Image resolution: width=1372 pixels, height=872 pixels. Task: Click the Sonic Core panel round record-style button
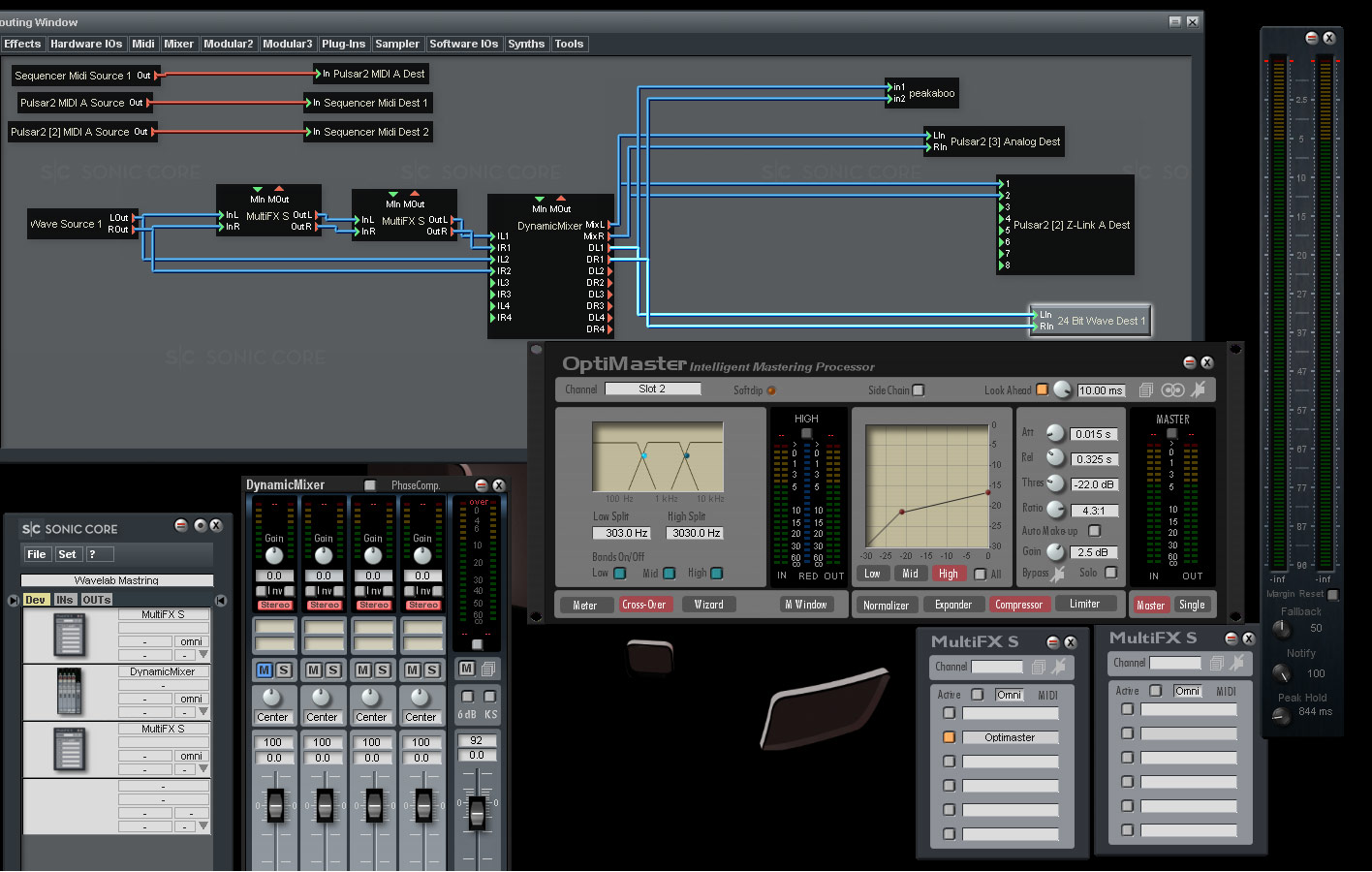200,525
